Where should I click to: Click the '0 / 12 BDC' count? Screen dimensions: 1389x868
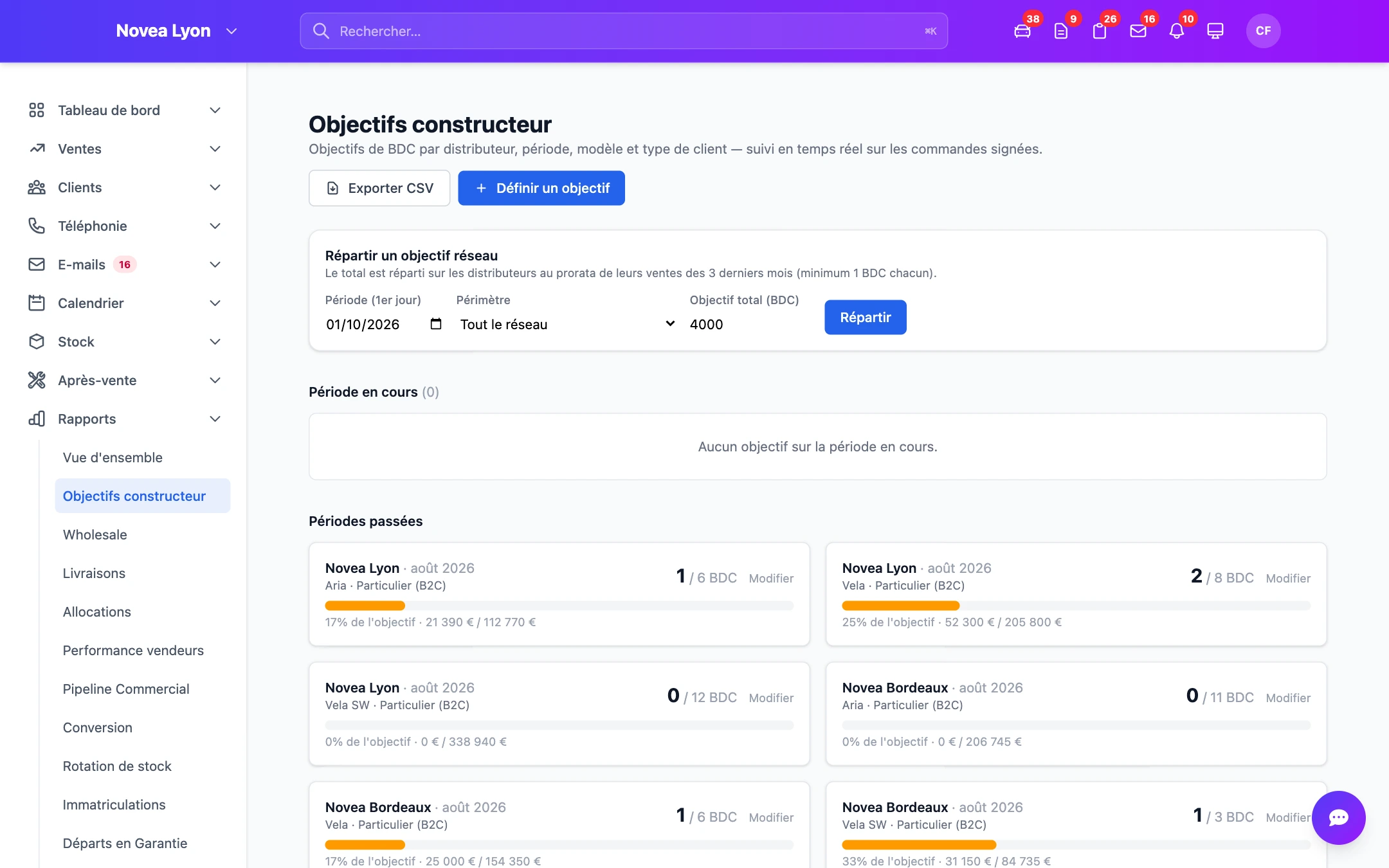click(x=702, y=696)
